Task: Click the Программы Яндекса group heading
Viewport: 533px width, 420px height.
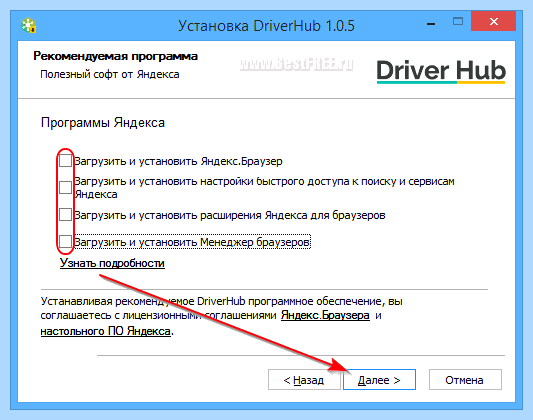Action: [x=103, y=123]
